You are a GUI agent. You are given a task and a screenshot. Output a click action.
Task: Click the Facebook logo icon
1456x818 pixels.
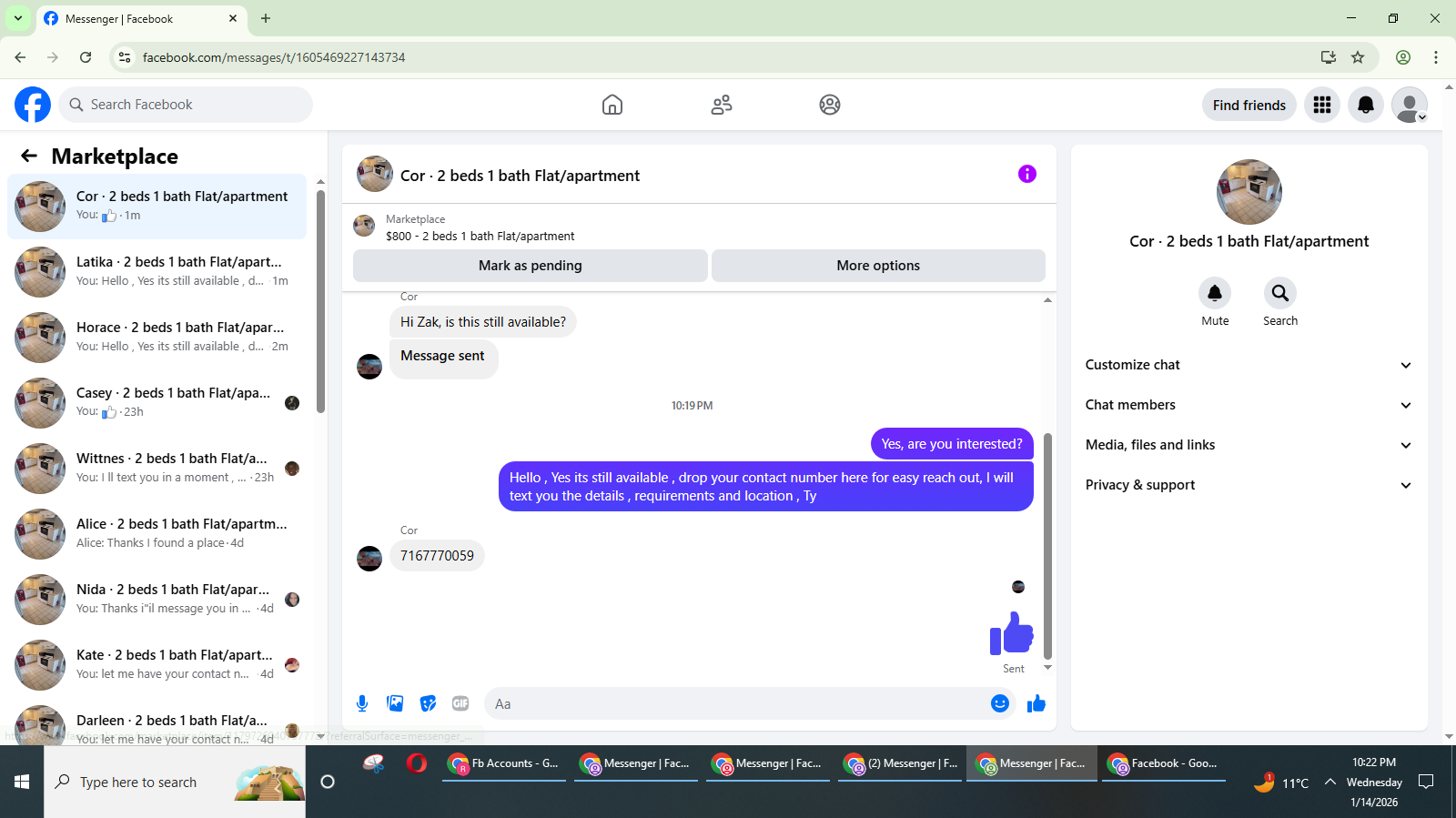click(33, 105)
